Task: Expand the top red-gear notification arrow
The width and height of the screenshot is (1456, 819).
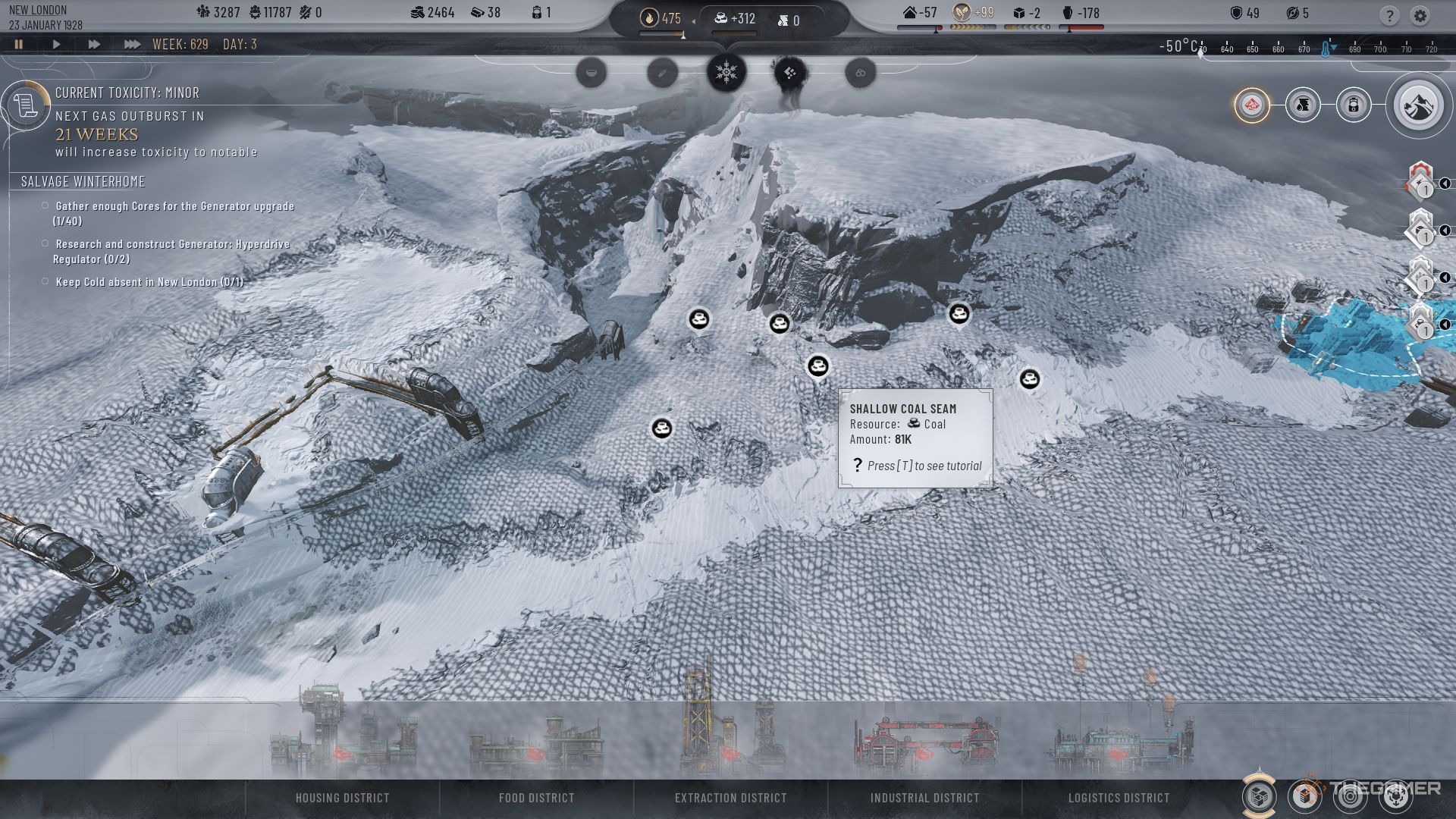Action: click(x=1445, y=184)
